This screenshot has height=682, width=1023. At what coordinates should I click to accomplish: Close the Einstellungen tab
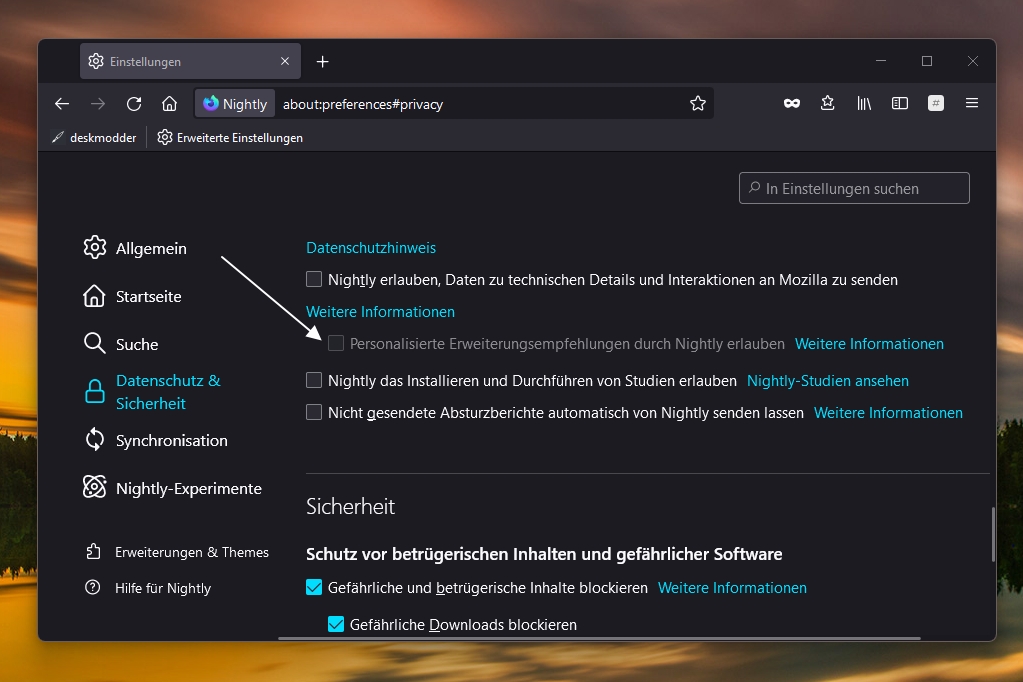(284, 61)
